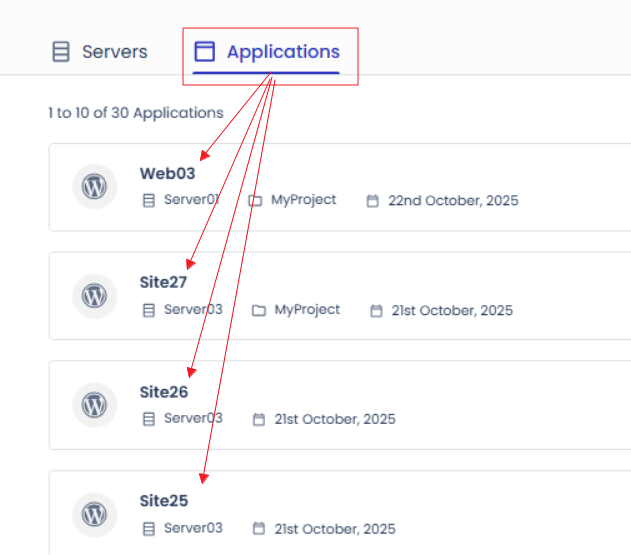Click the WordPress icon beside Site27
The image size is (631, 555).
click(94, 296)
